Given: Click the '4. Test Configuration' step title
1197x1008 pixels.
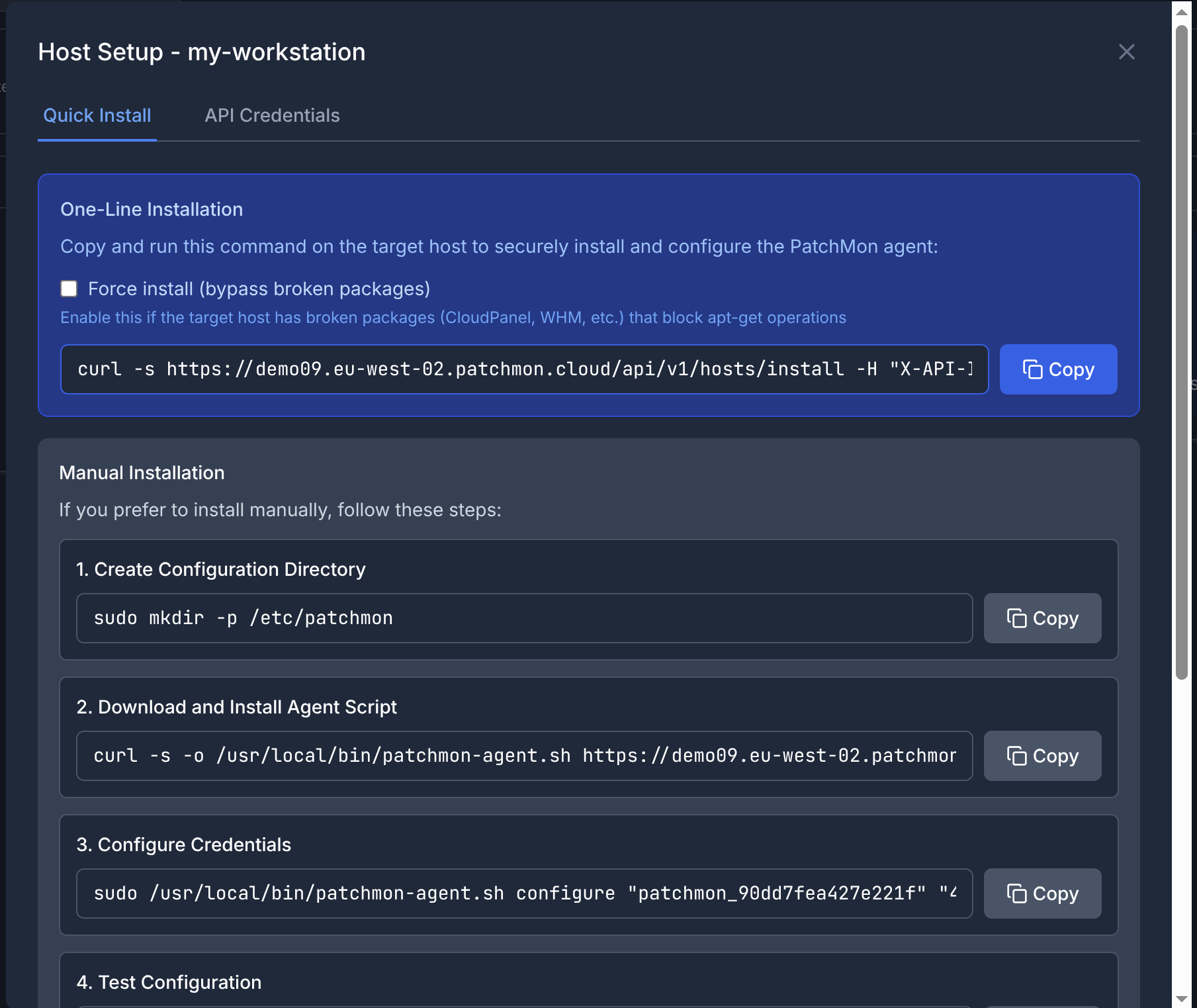Looking at the screenshot, I should 169,982.
